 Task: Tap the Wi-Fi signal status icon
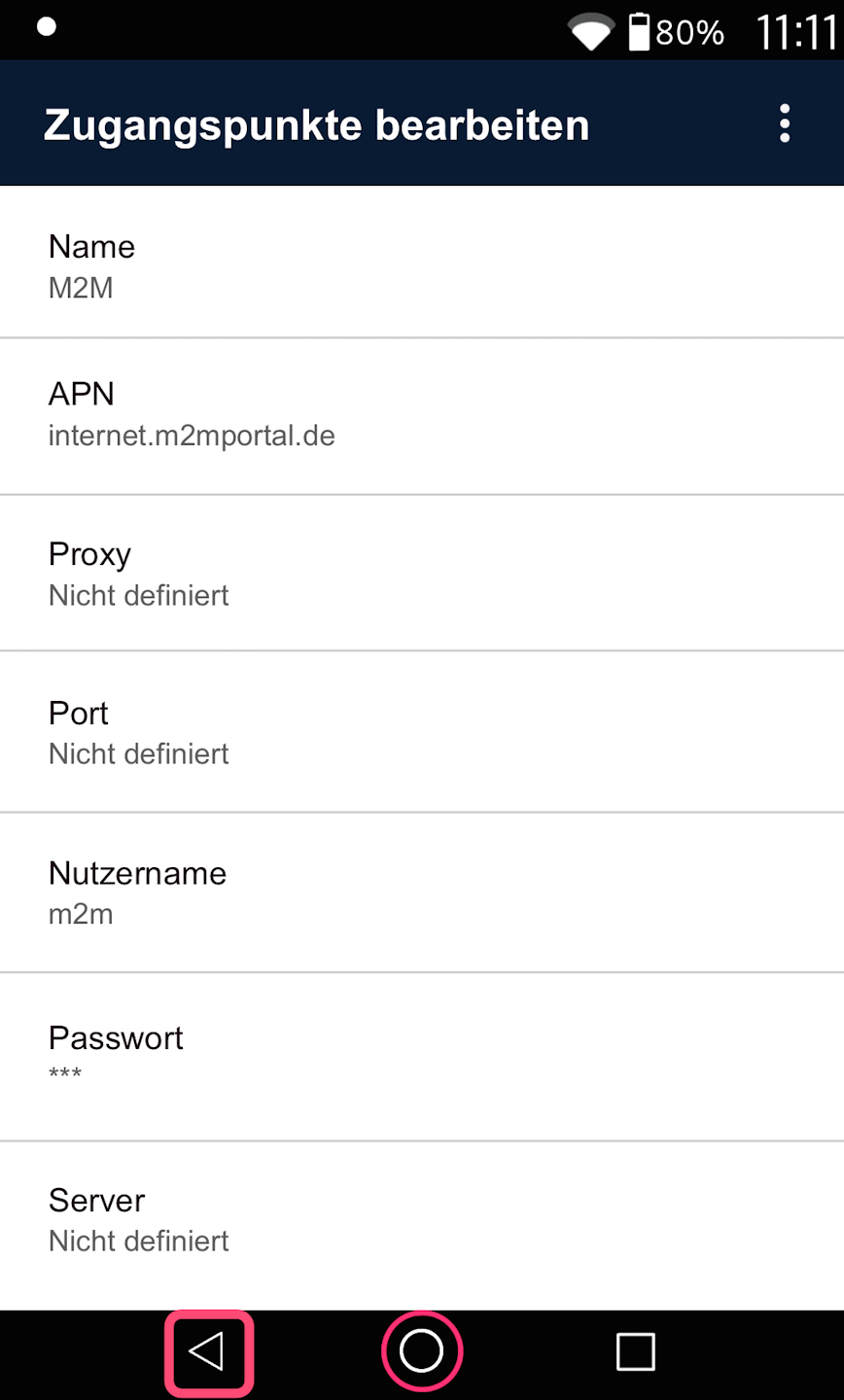click(590, 32)
